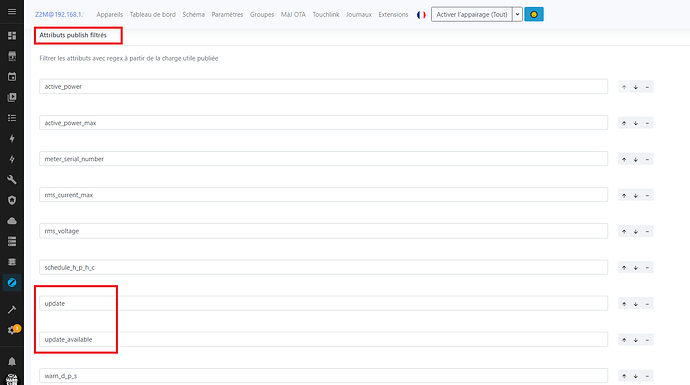This screenshot has height=385, width=690.
Task: Remove the warn_d_p_s filter row
Action: click(x=647, y=376)
